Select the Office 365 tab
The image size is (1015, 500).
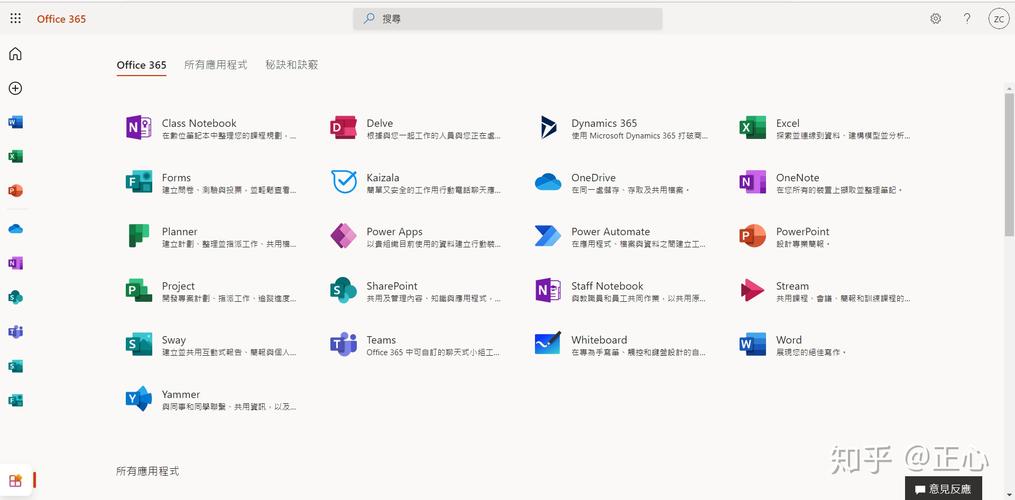point(141,65)
